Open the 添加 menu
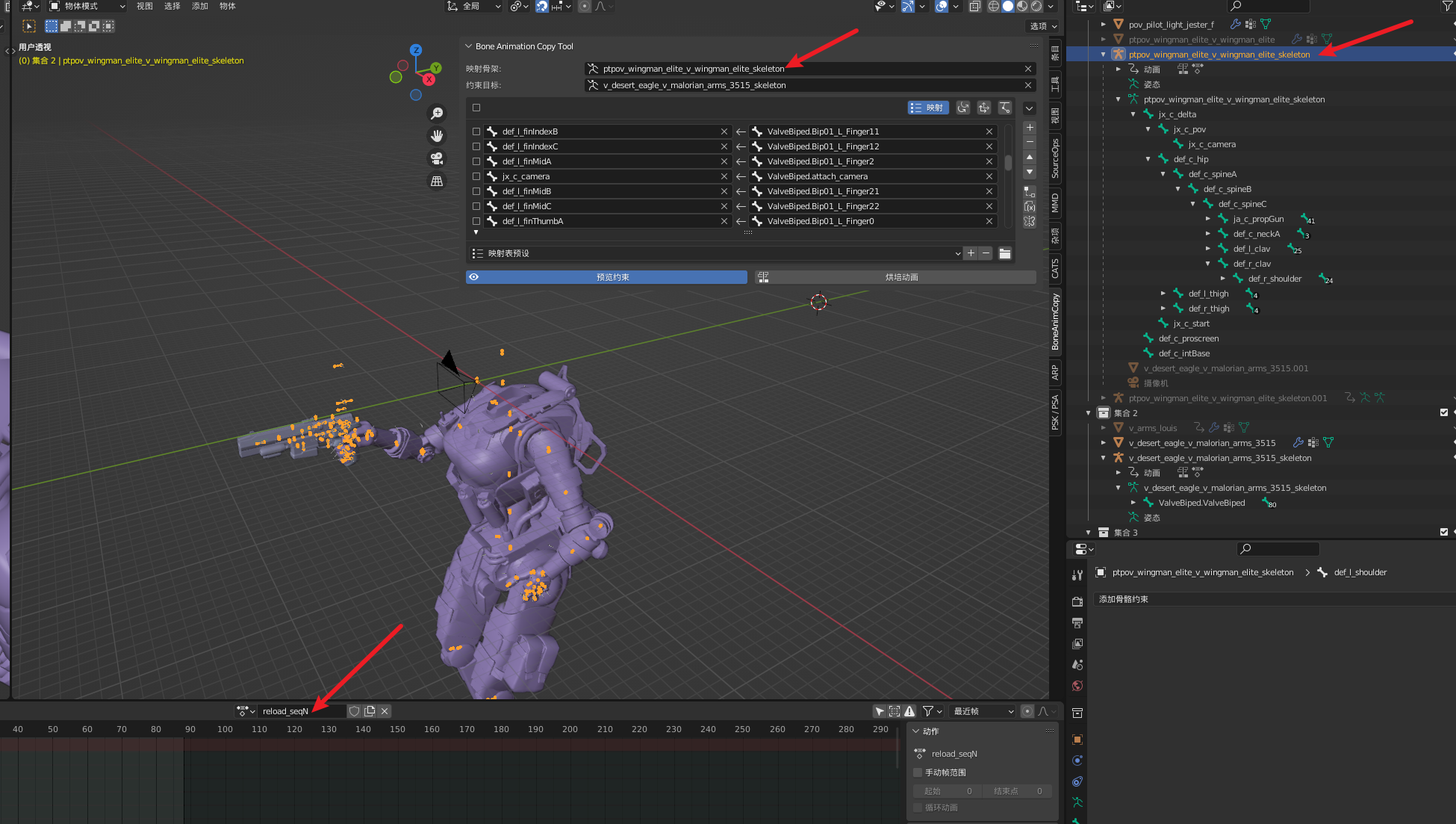 pyautogui.click(x=199, y=6)
